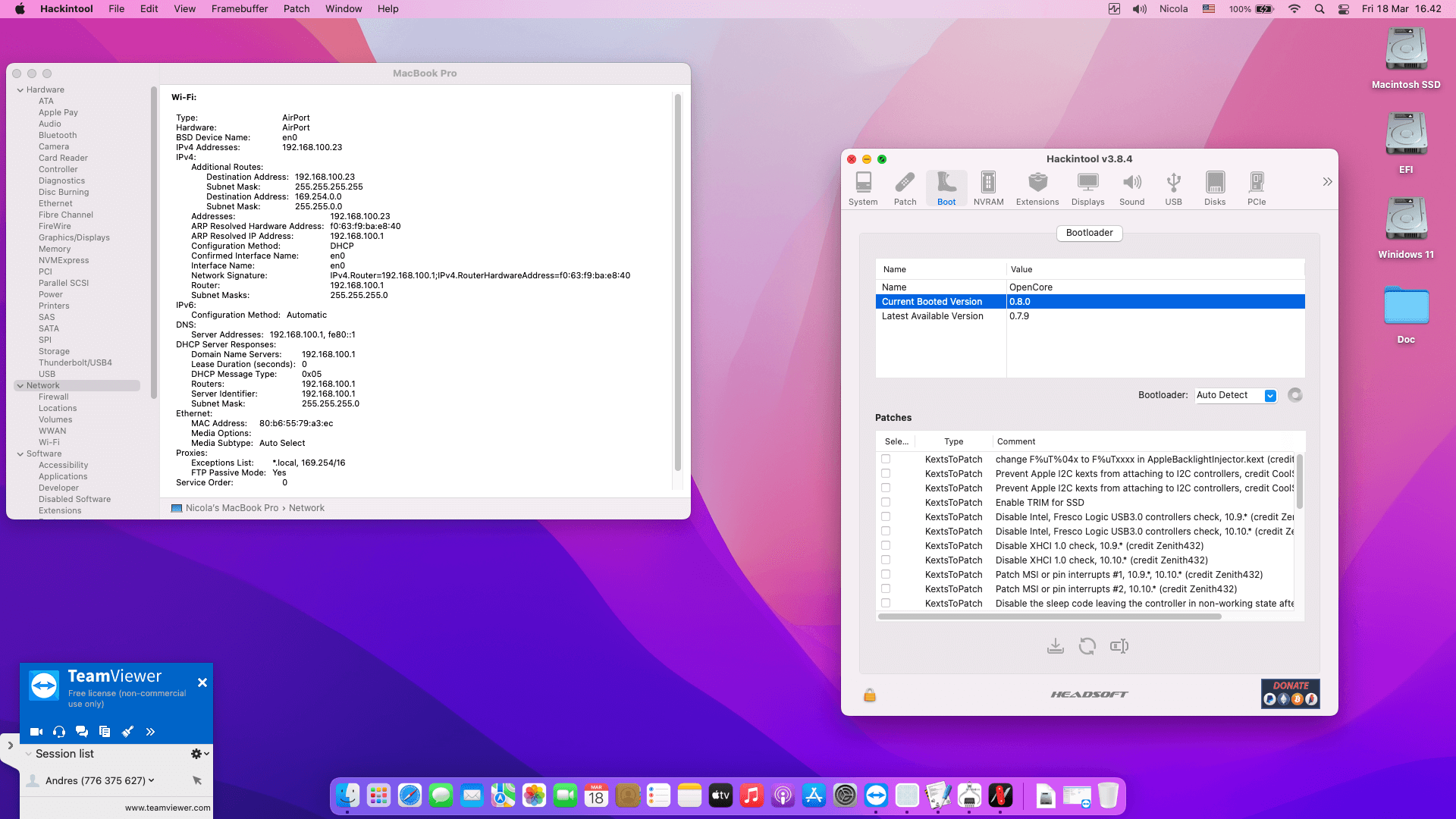Click the rename/export icon beside refresh
The width and height of the screenshot is (1456, 819).
(1119, 646)
